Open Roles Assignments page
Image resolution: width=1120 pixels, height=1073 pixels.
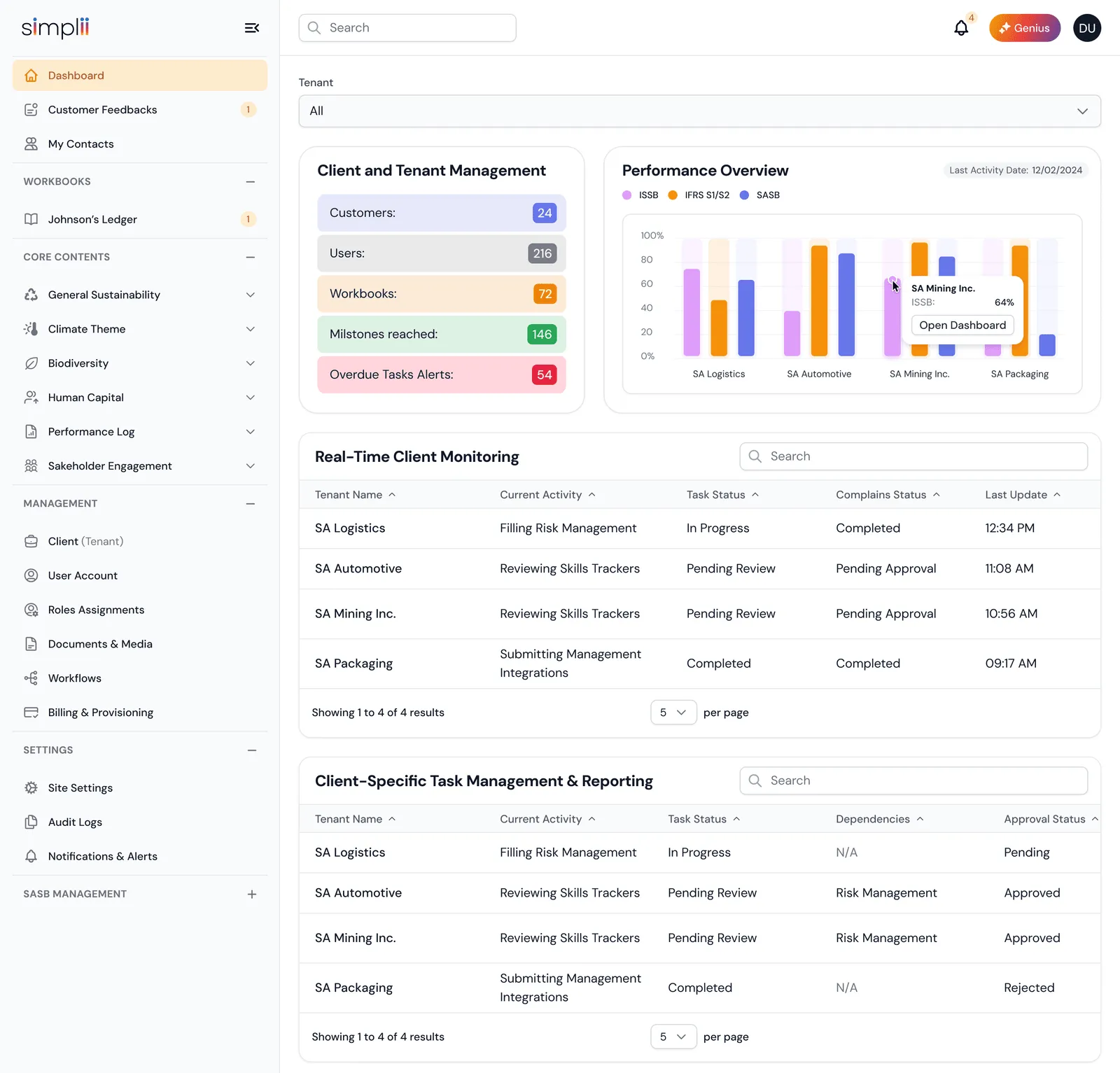(x=140, y=610)
